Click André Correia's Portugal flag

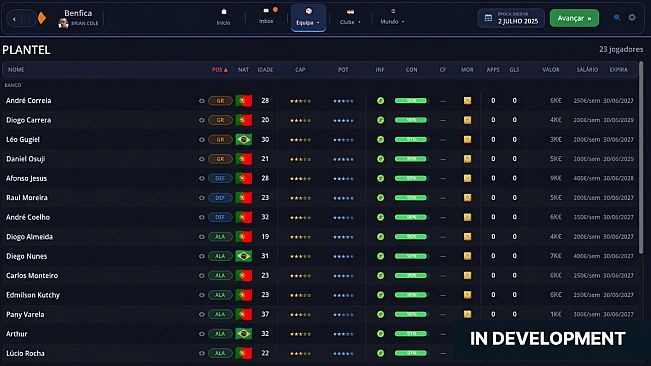[244, 101]
